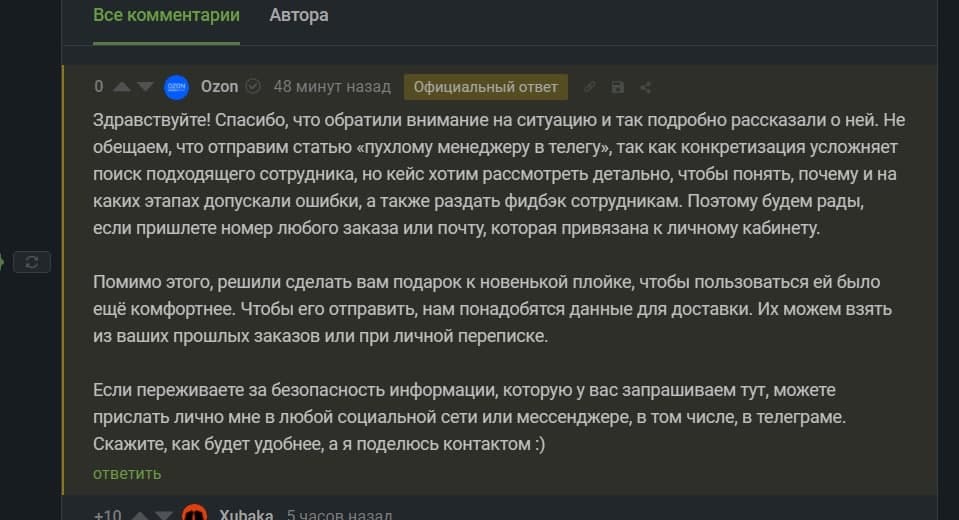
Task: Downvote the Xubaka comment
Action: click(163, 515)
